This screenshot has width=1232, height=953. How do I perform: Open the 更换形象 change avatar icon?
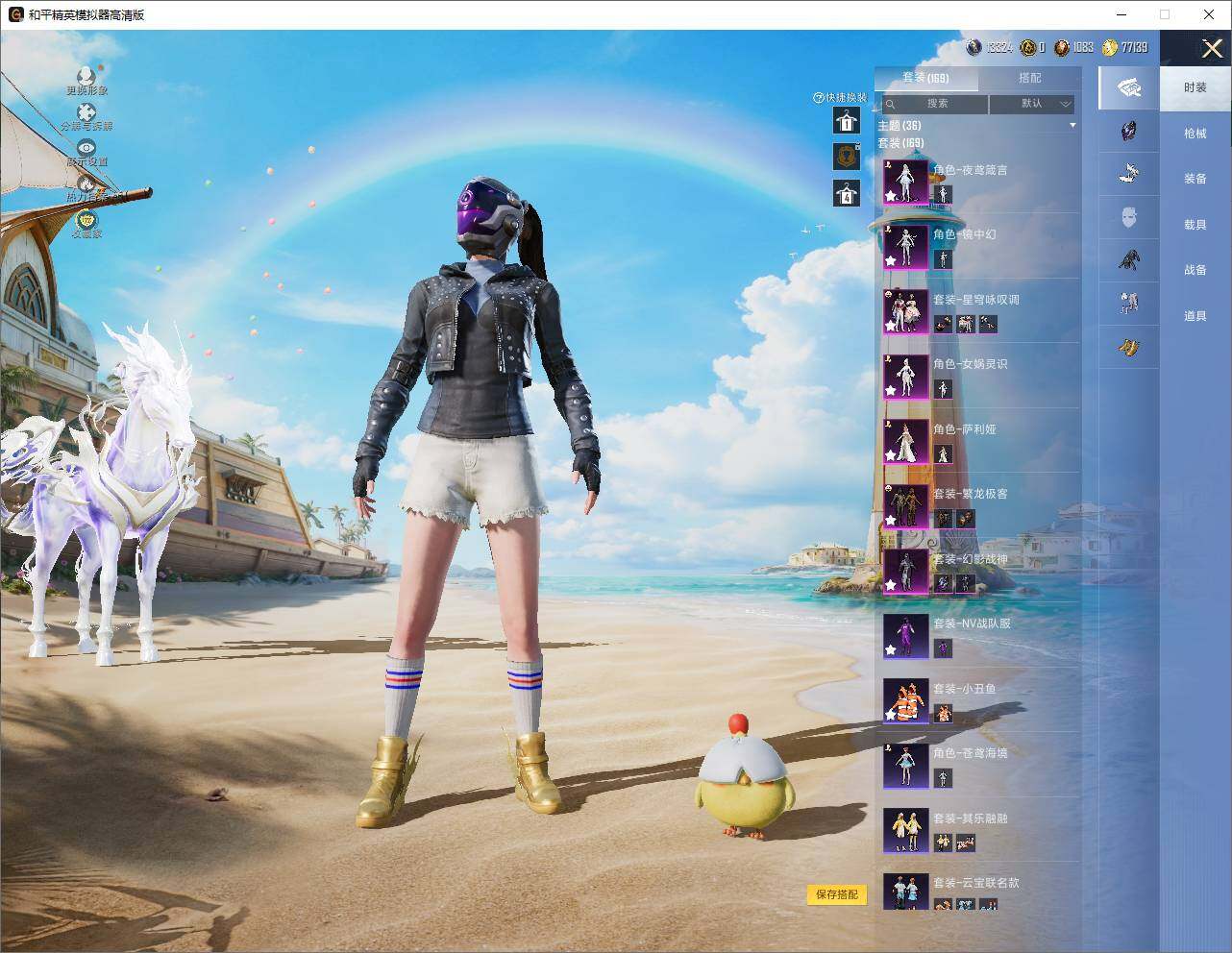[86, 76]
